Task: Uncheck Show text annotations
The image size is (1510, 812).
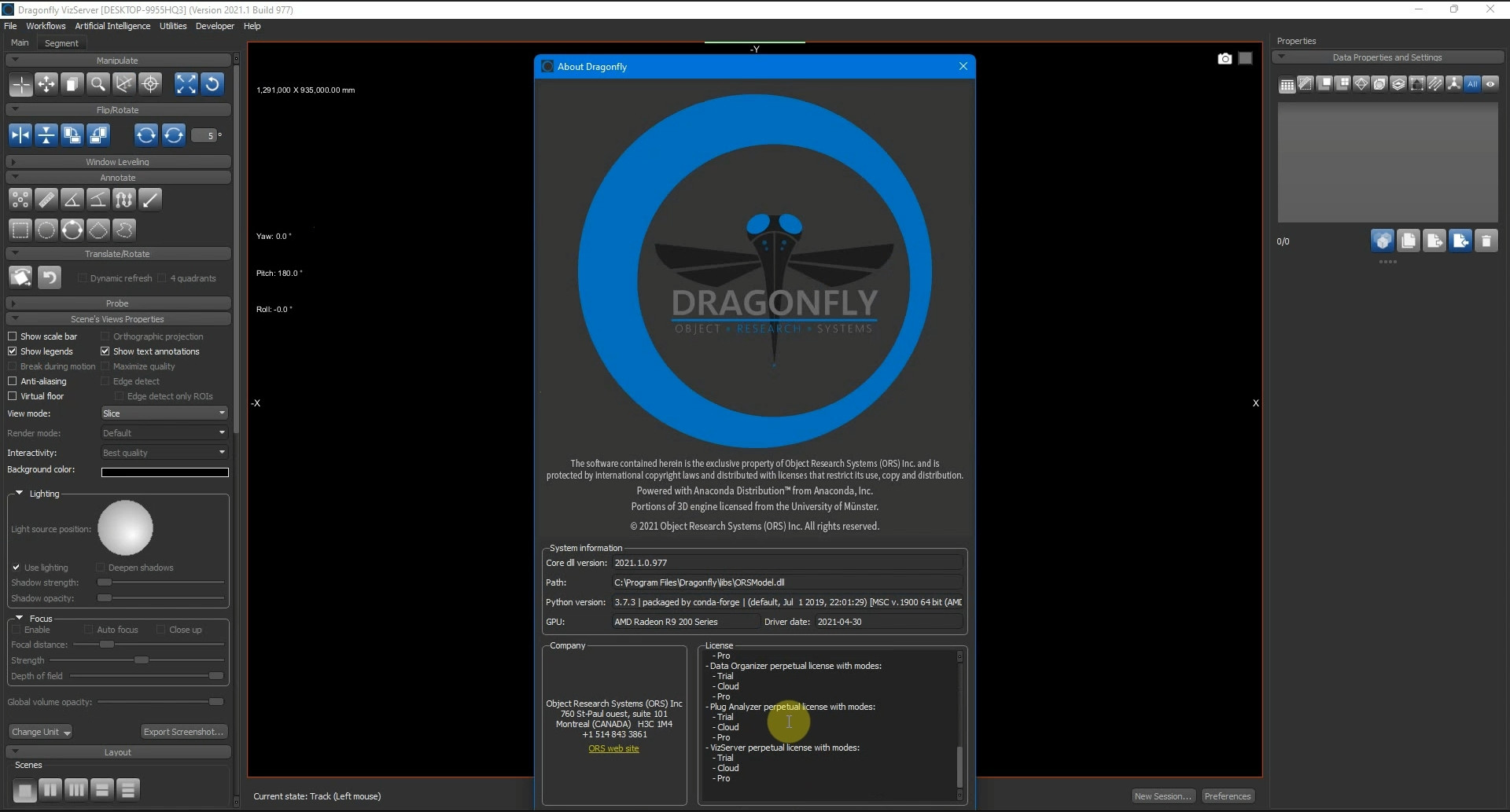Action: tap(105, 351)
